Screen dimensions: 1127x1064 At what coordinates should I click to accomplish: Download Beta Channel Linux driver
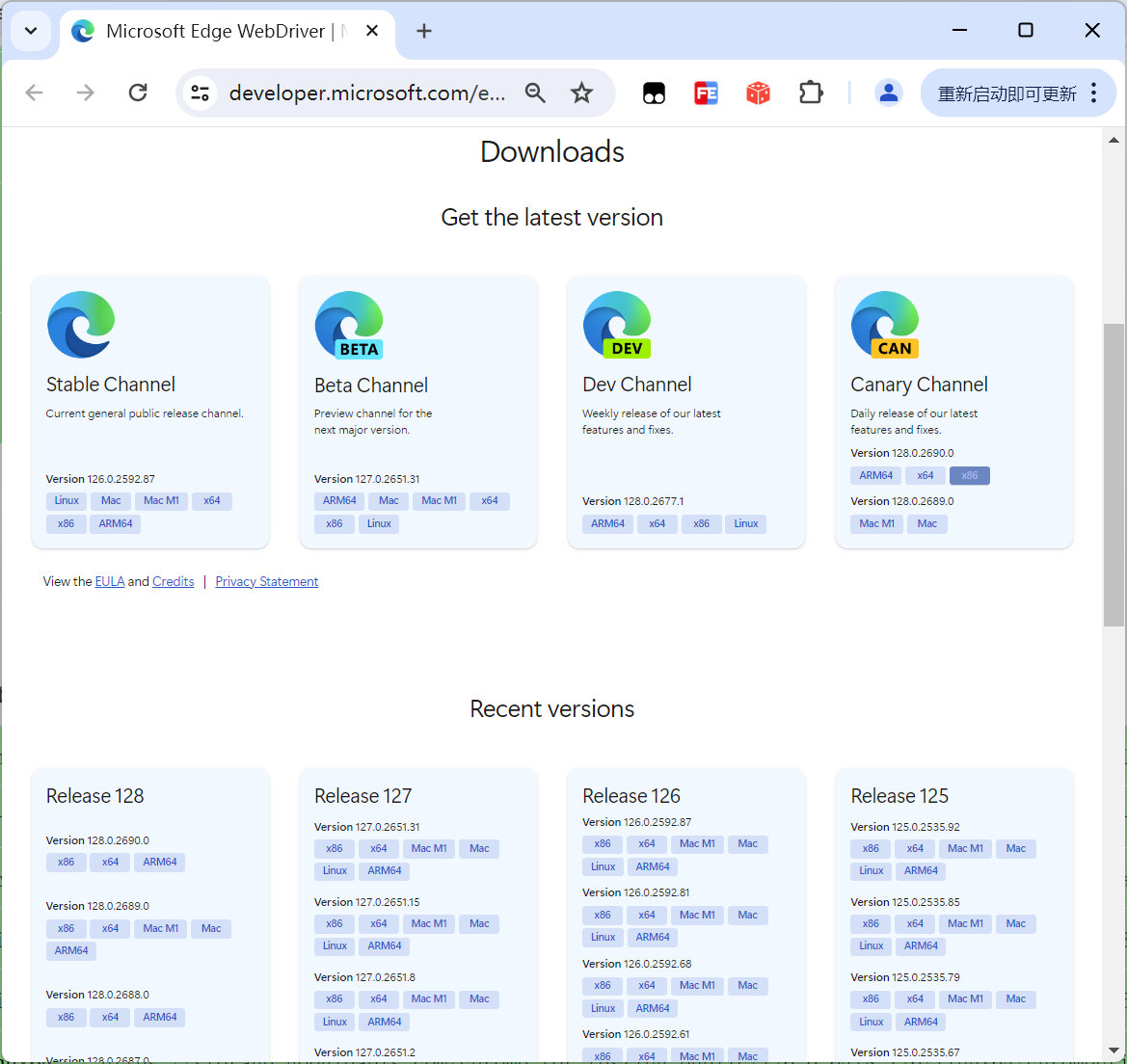[379, 523]
